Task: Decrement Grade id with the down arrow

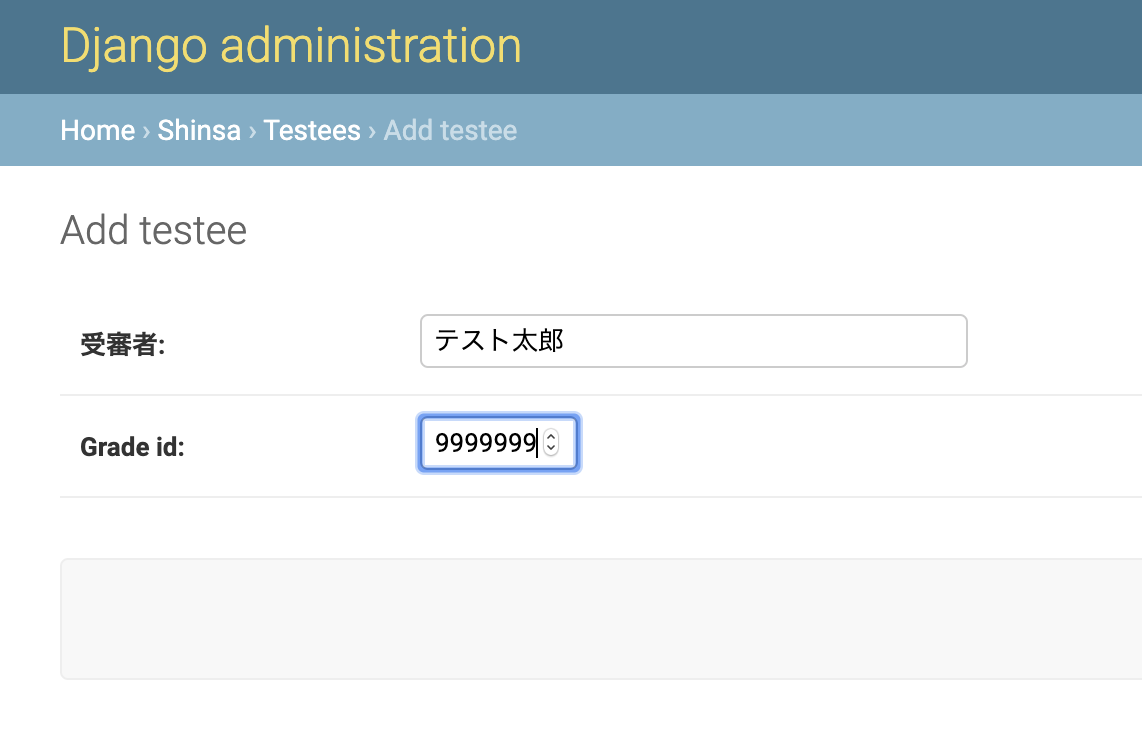Action: [551, 449]
